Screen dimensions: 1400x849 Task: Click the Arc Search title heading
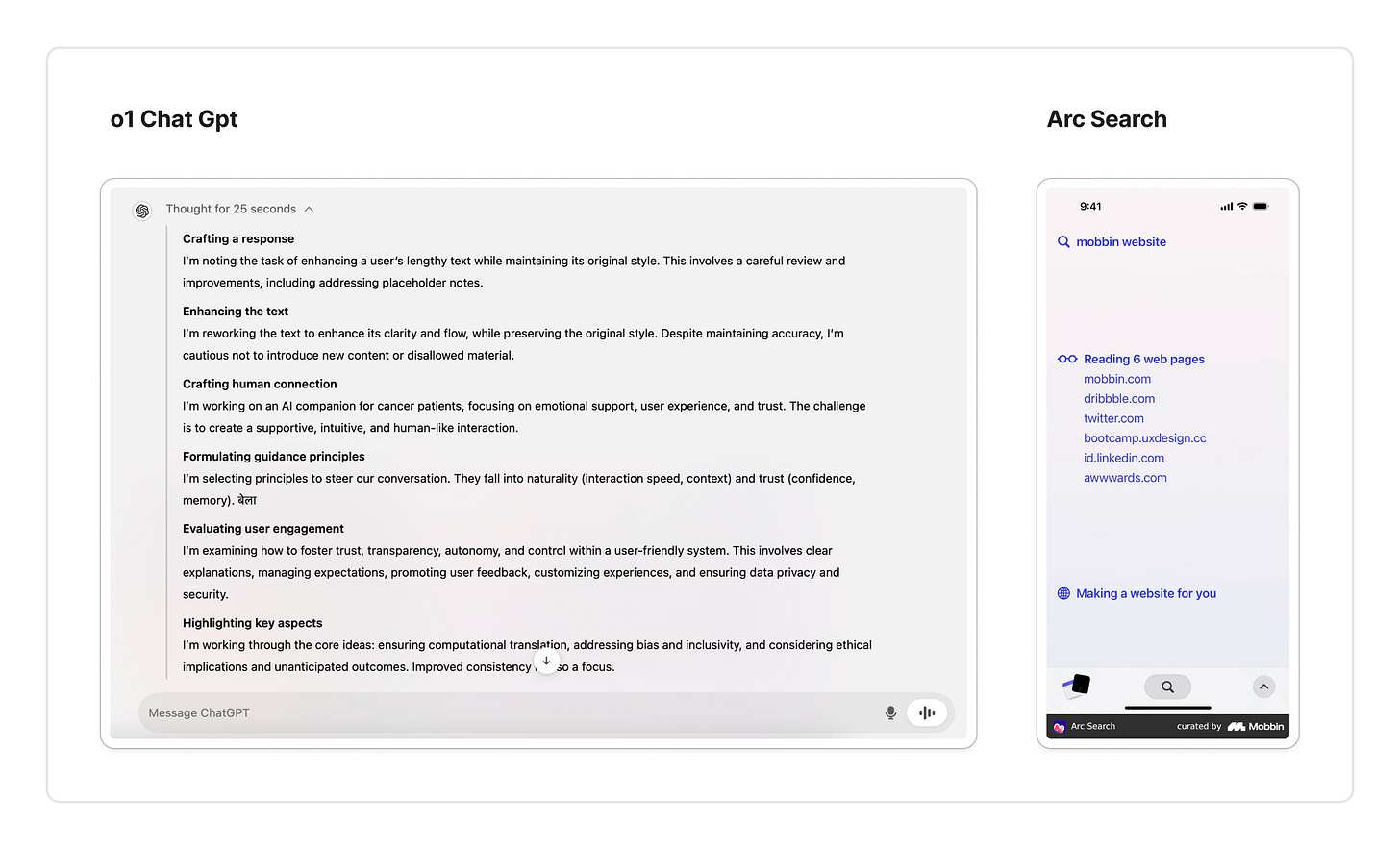point(1107,119)
